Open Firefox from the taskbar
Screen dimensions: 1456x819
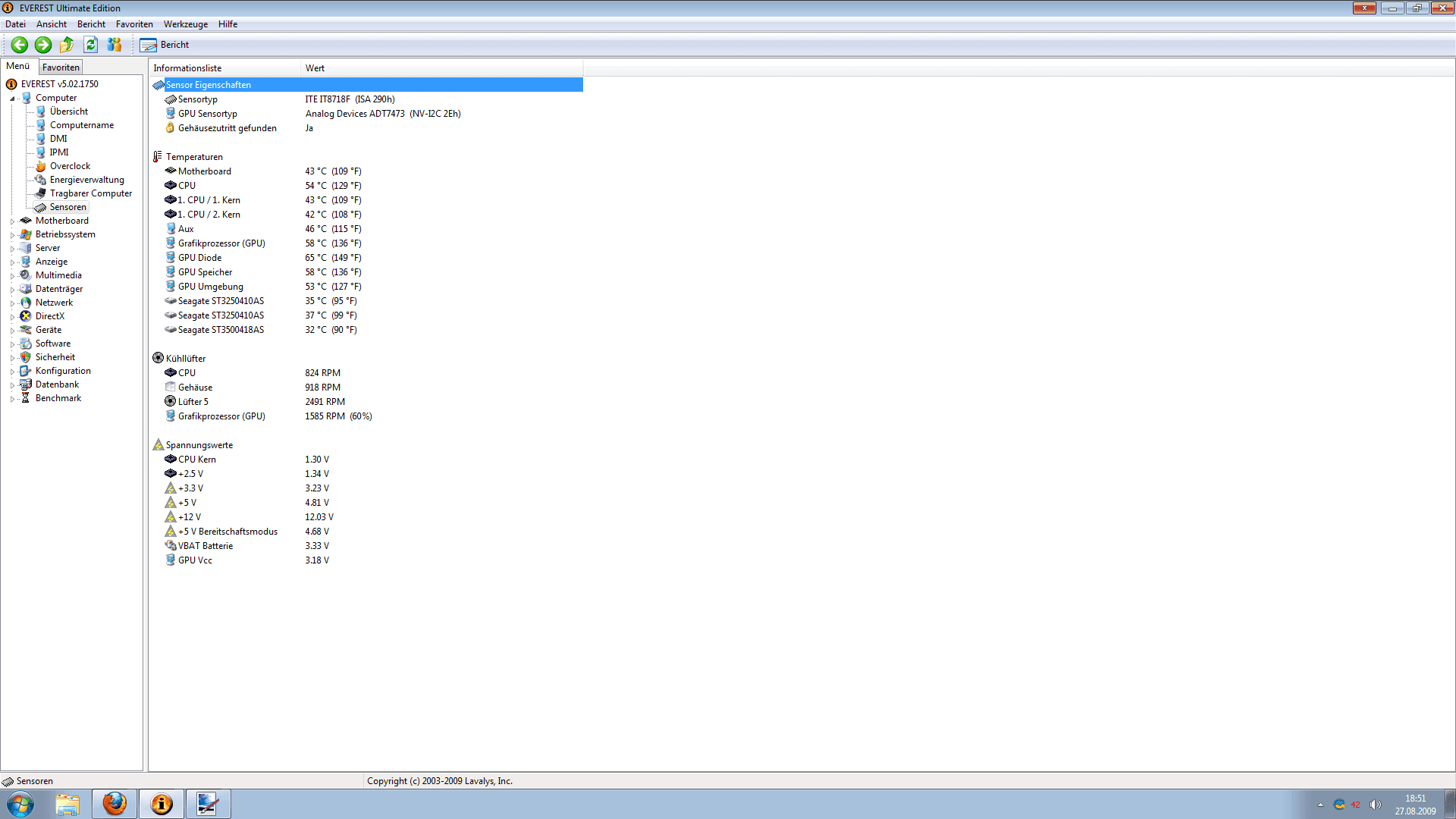115,804
